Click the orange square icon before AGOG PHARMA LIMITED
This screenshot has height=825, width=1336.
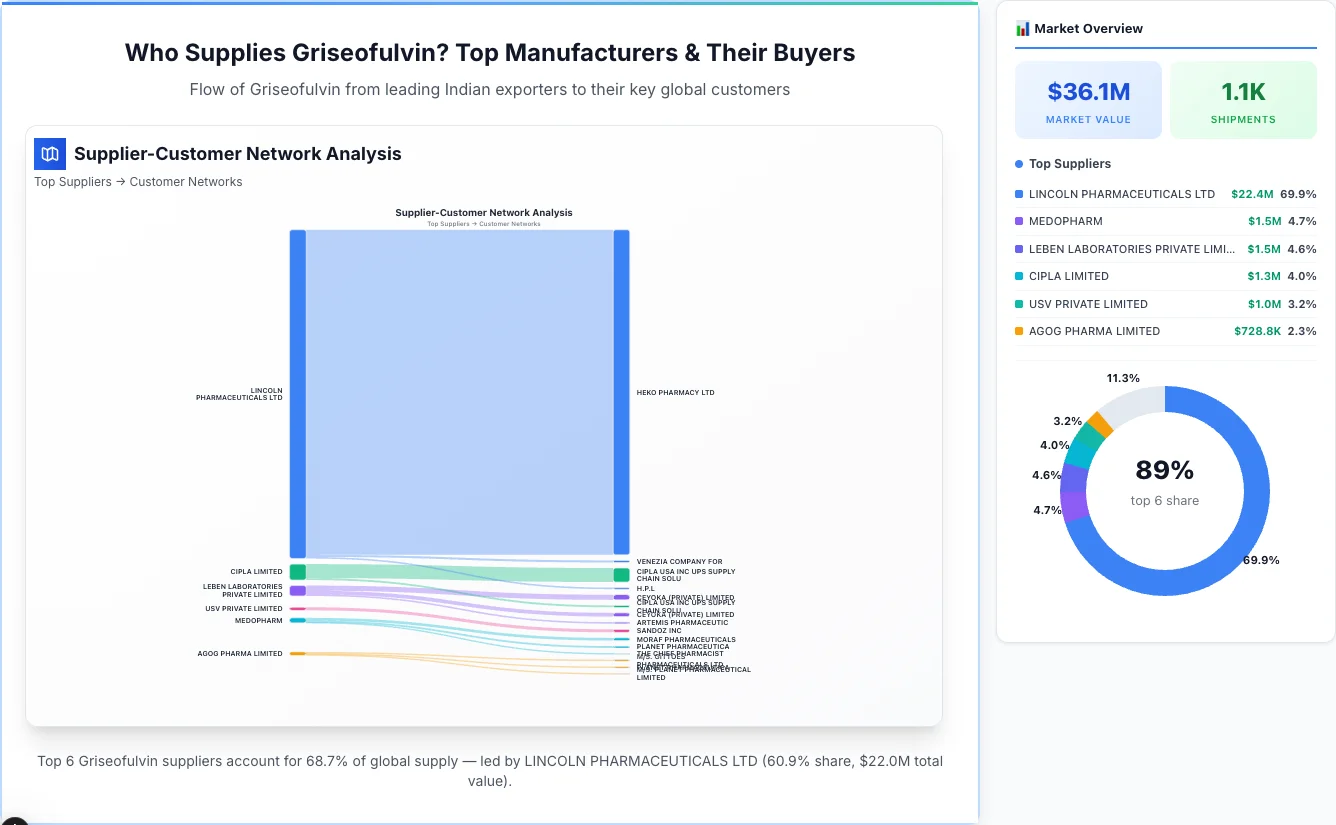[1019, 331]
